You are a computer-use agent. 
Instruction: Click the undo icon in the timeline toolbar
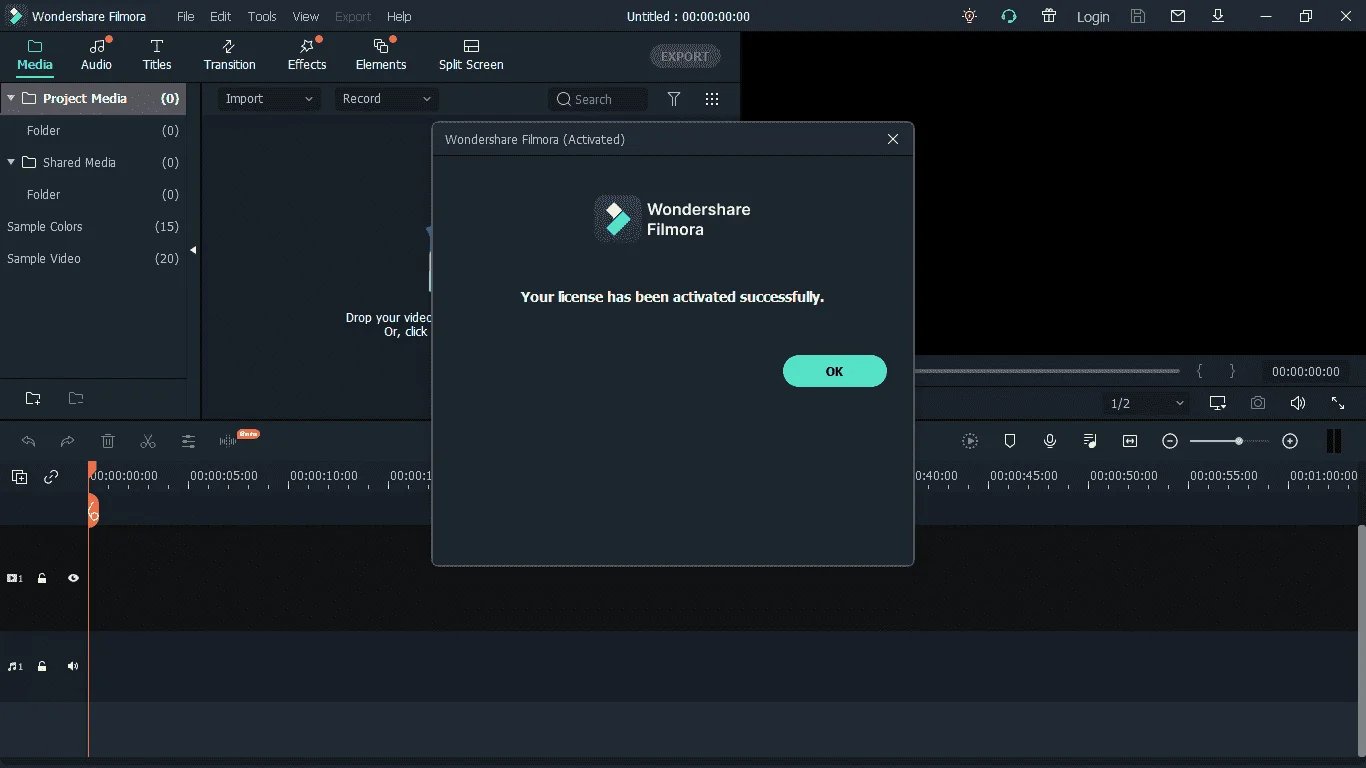tap(28, 441)
